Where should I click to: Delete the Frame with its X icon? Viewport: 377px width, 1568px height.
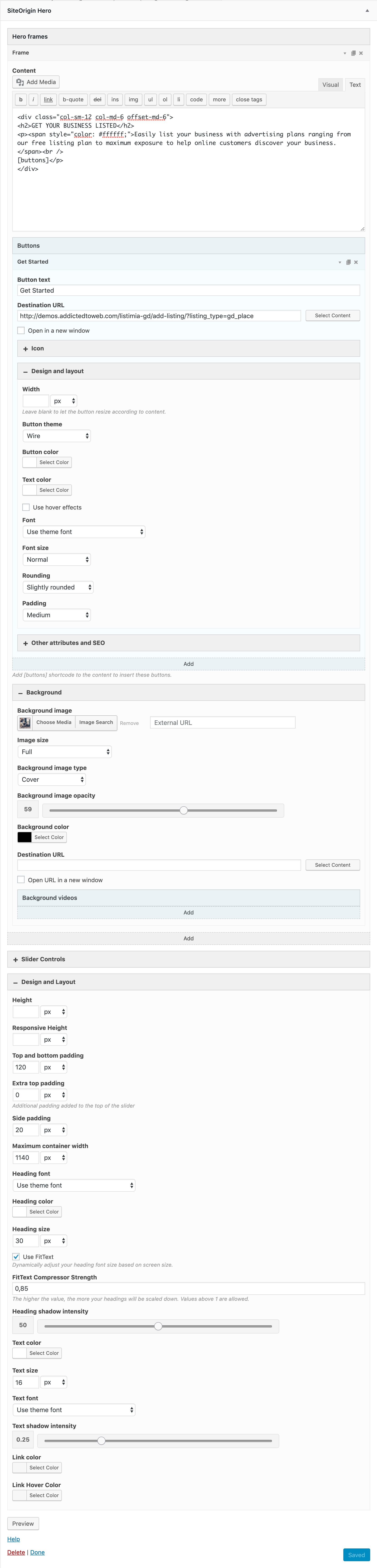pyautogui.click(x=361, y=53)
